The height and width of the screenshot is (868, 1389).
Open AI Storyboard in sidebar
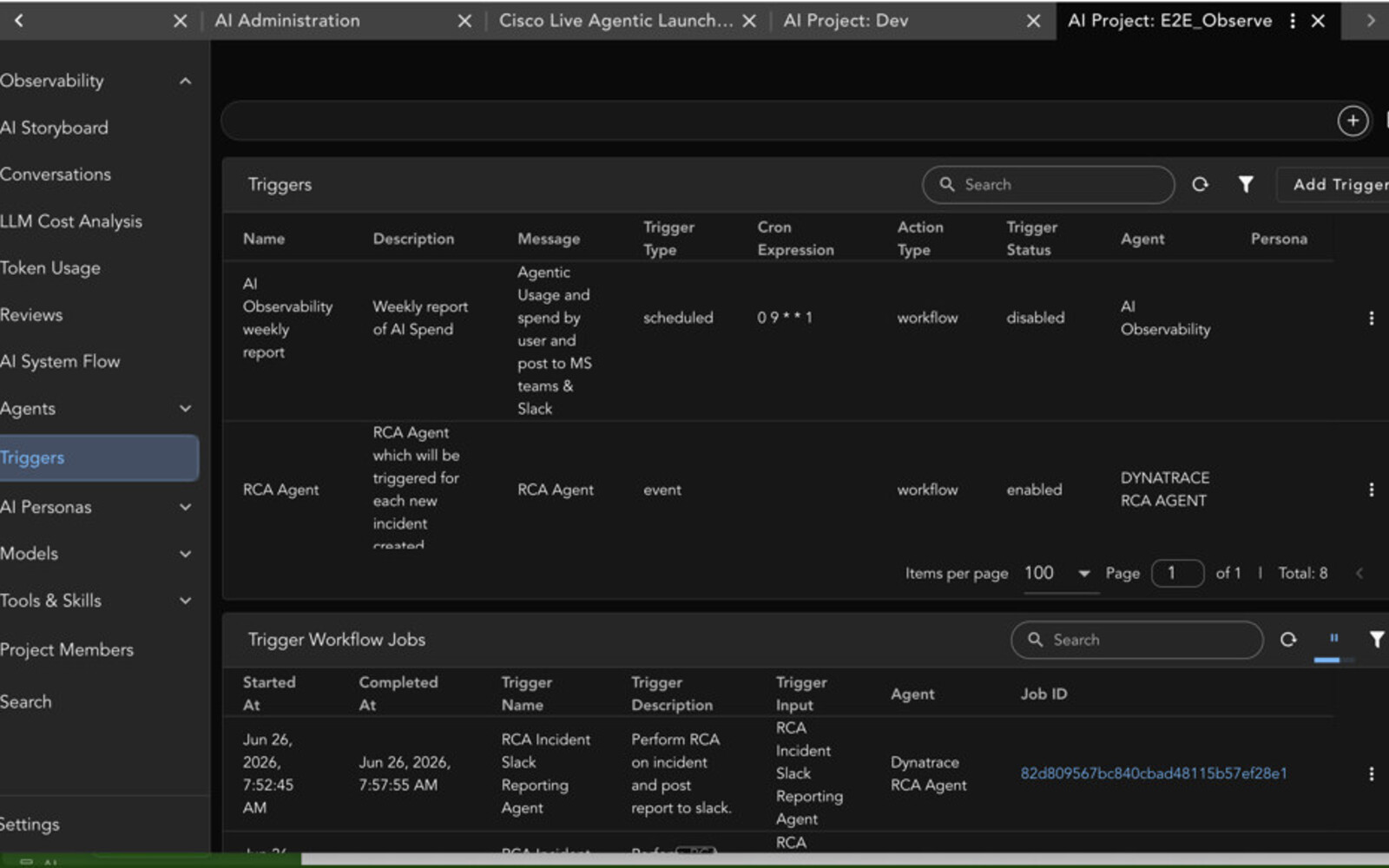[54, 128]
